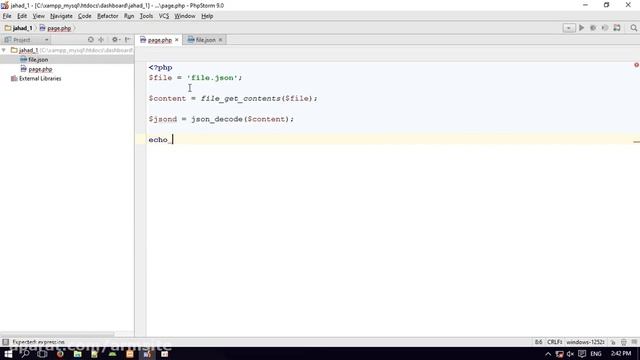Open the VCS menu
Viewport: 640px width, 360px height.
click(x=164, y=16)
